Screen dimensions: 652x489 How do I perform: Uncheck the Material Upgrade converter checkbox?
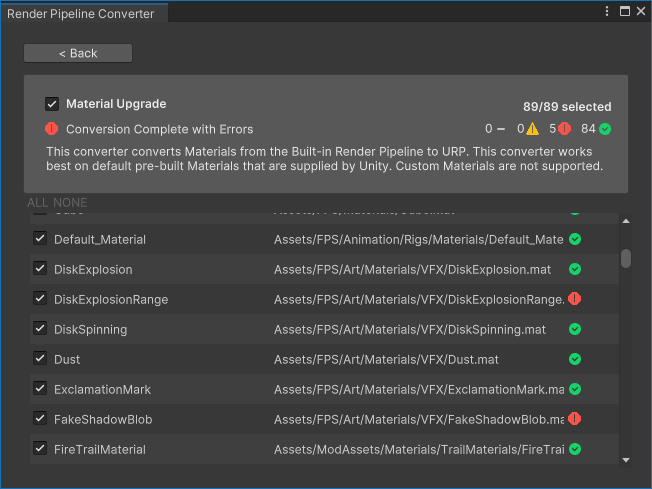tap(52, 104)
